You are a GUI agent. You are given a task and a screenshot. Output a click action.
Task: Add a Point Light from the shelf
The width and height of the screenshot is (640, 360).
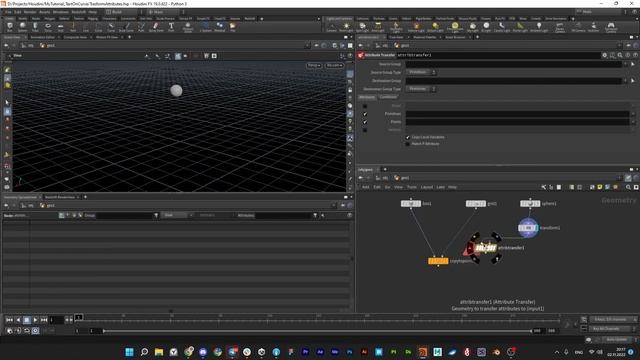(346, 27)
